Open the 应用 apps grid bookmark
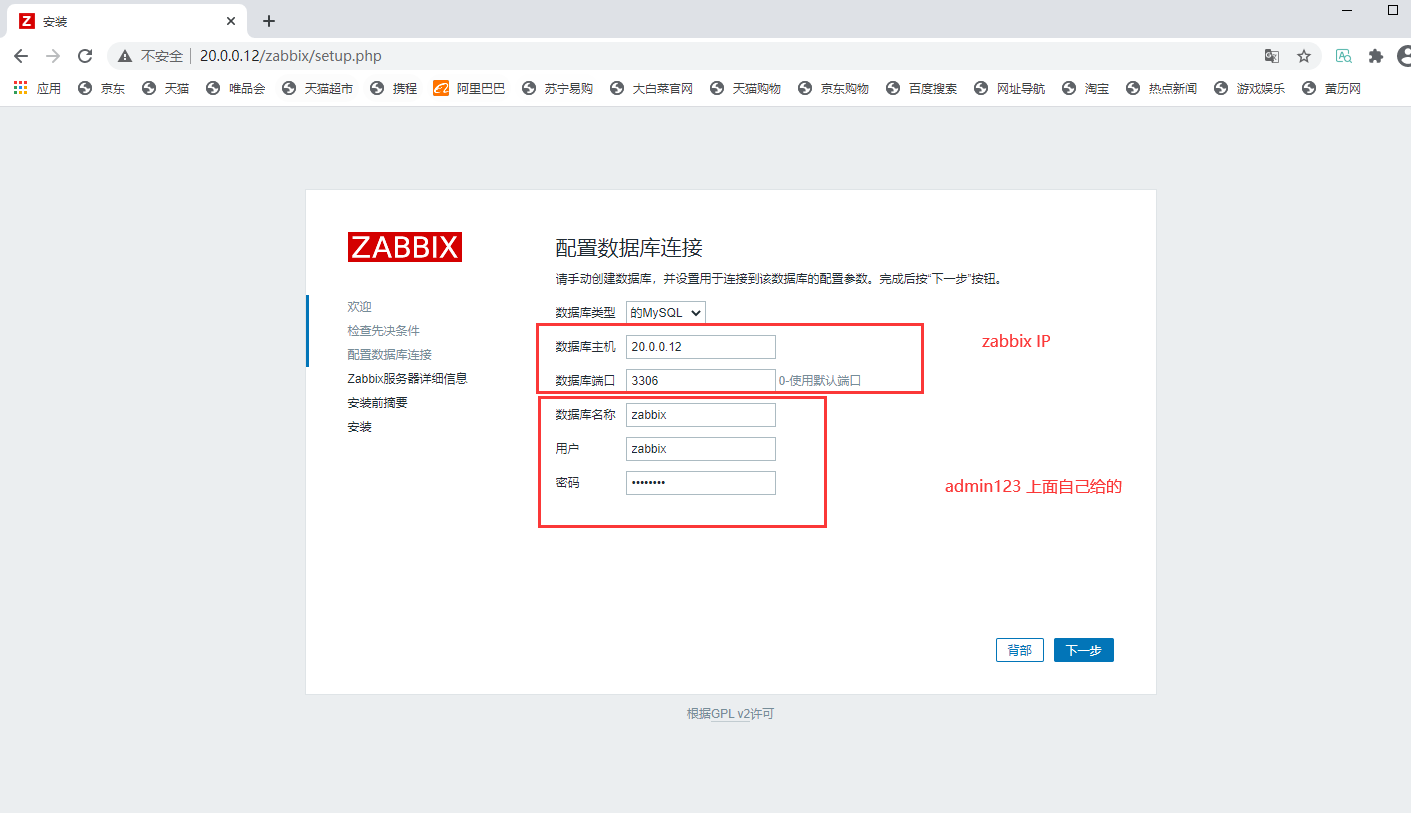 click(37, 88)
